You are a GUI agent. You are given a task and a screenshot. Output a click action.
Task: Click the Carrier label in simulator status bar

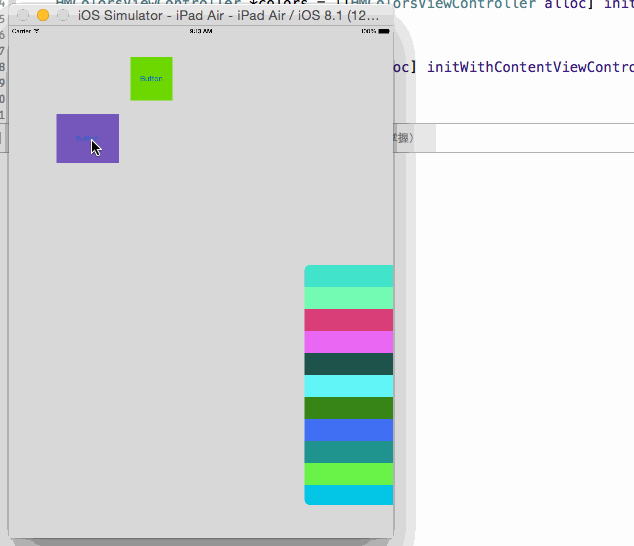pos(22,31)
